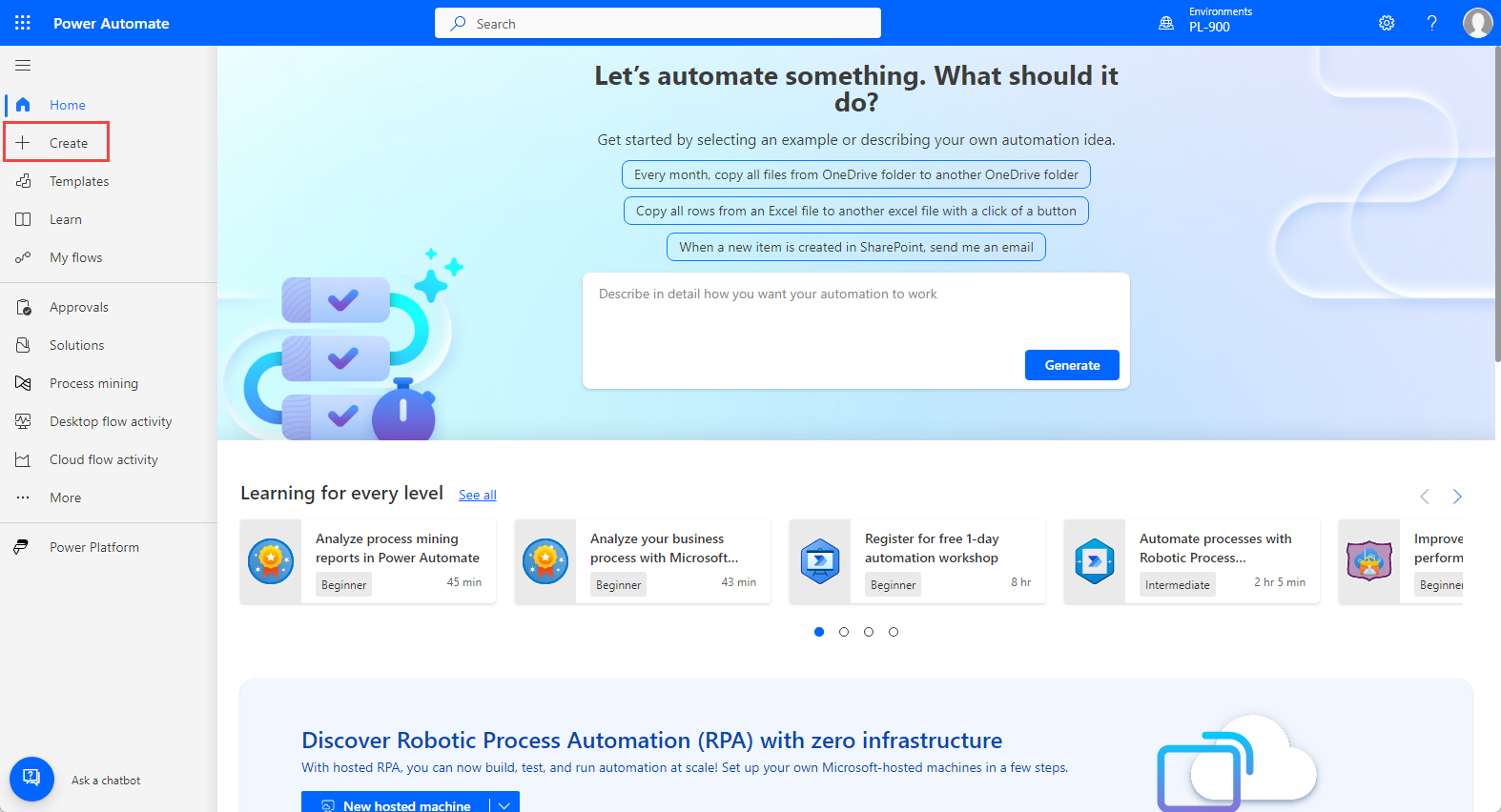Click the My flows icon

click(23, 257)
